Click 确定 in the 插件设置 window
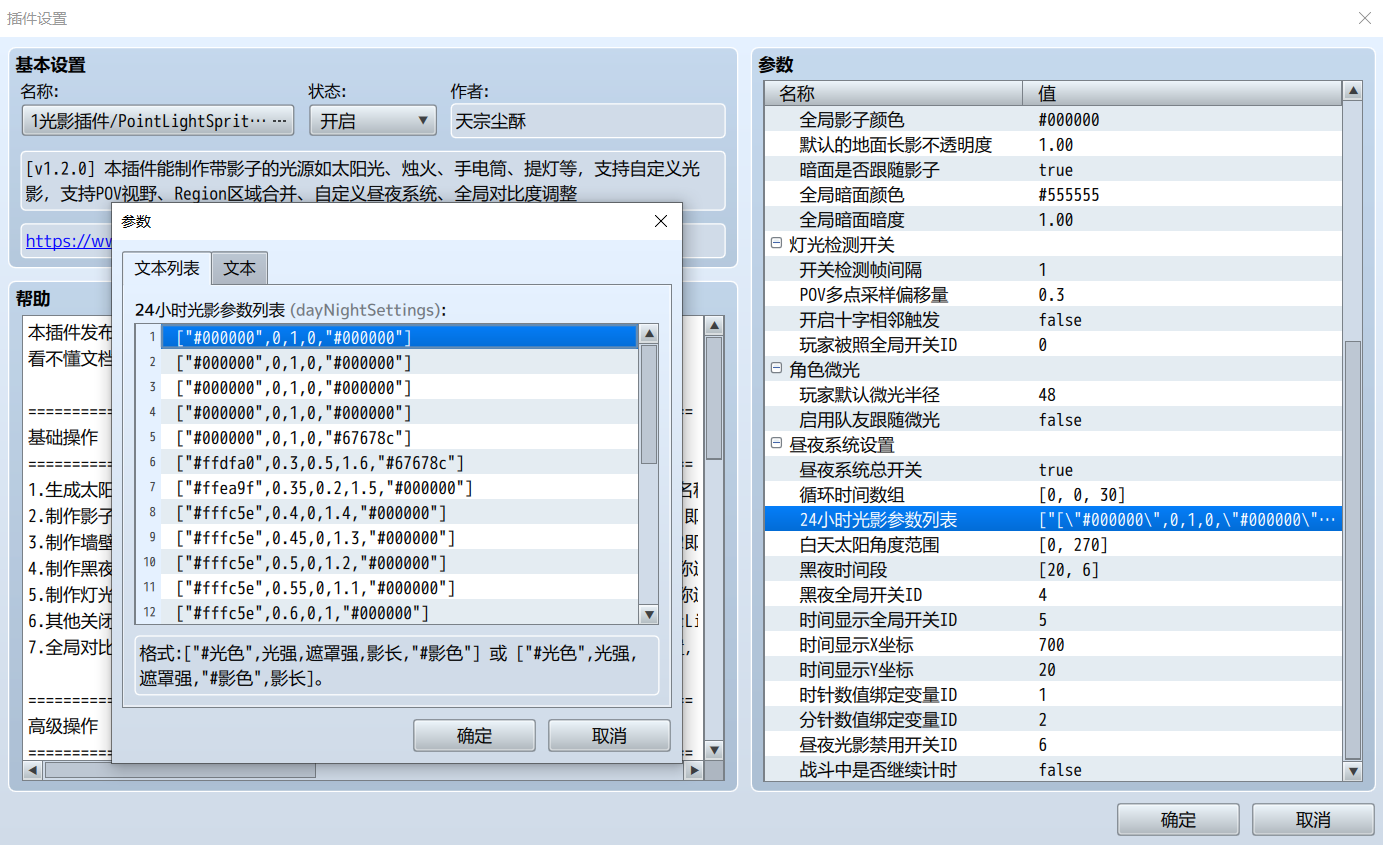Image resolution: width=1383 pixels, height=845 pixels. pos(1178,820)
